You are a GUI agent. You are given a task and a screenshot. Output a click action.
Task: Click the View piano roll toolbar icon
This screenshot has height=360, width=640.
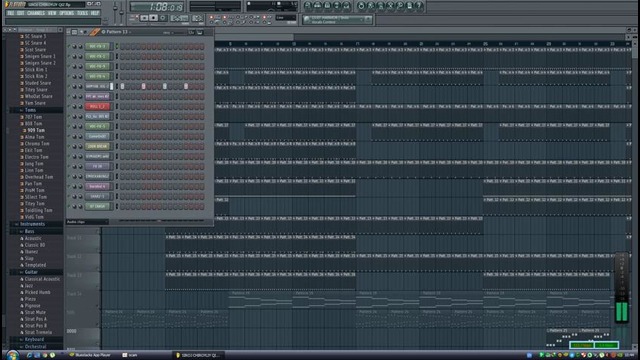click(327, 6)
